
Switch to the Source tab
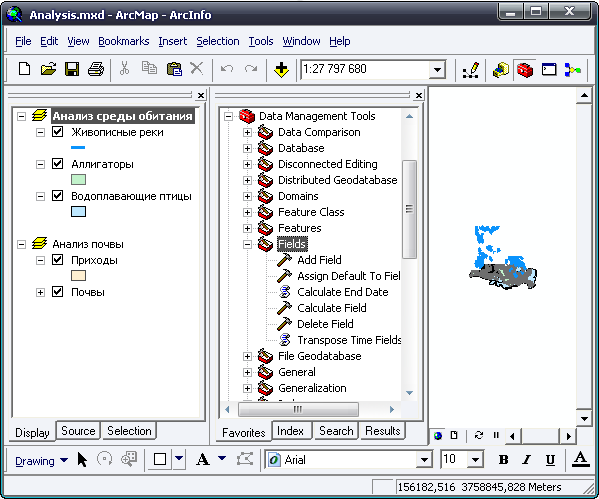pos(78,431)
